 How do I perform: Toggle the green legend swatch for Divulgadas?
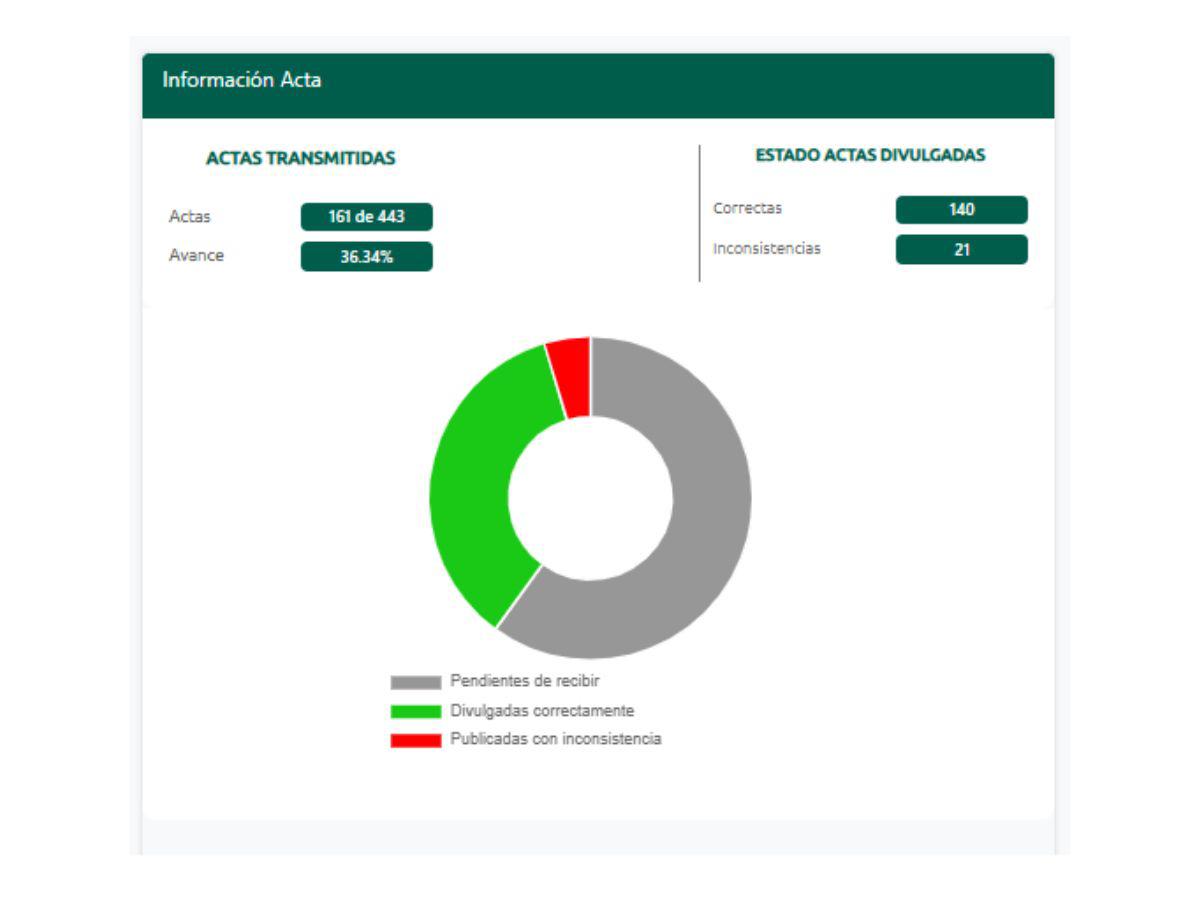tap(415, 711)
